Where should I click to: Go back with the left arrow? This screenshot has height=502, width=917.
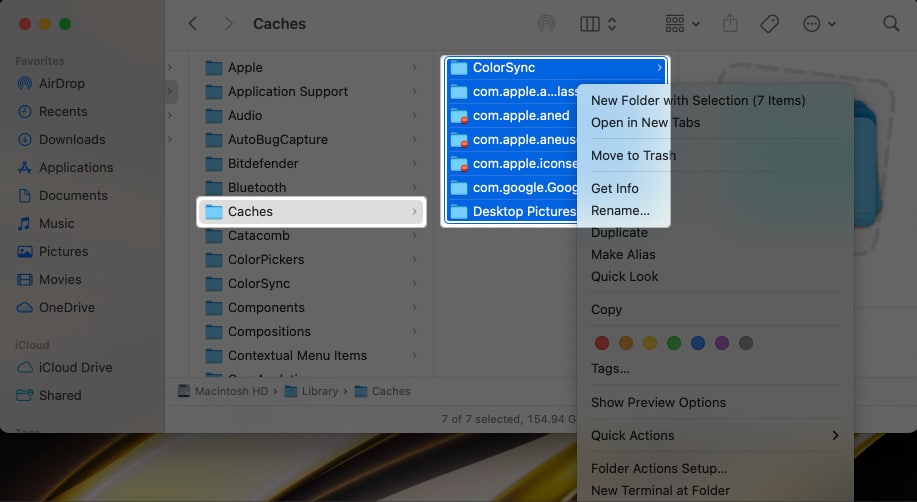tap(193, 23)
